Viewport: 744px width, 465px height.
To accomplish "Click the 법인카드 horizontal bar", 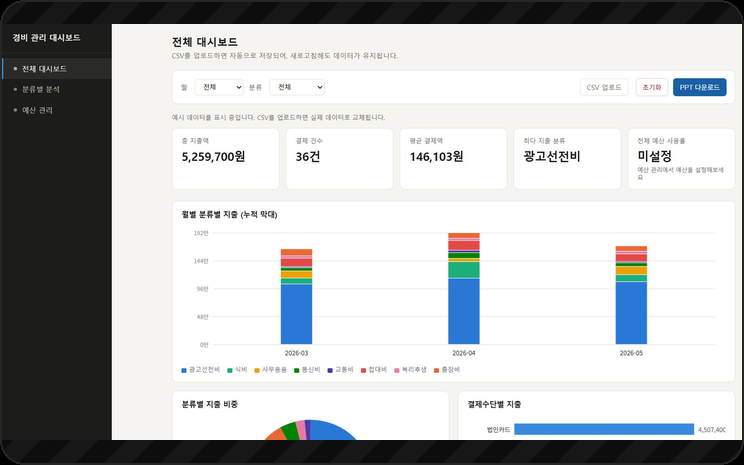I will (604, 429).
